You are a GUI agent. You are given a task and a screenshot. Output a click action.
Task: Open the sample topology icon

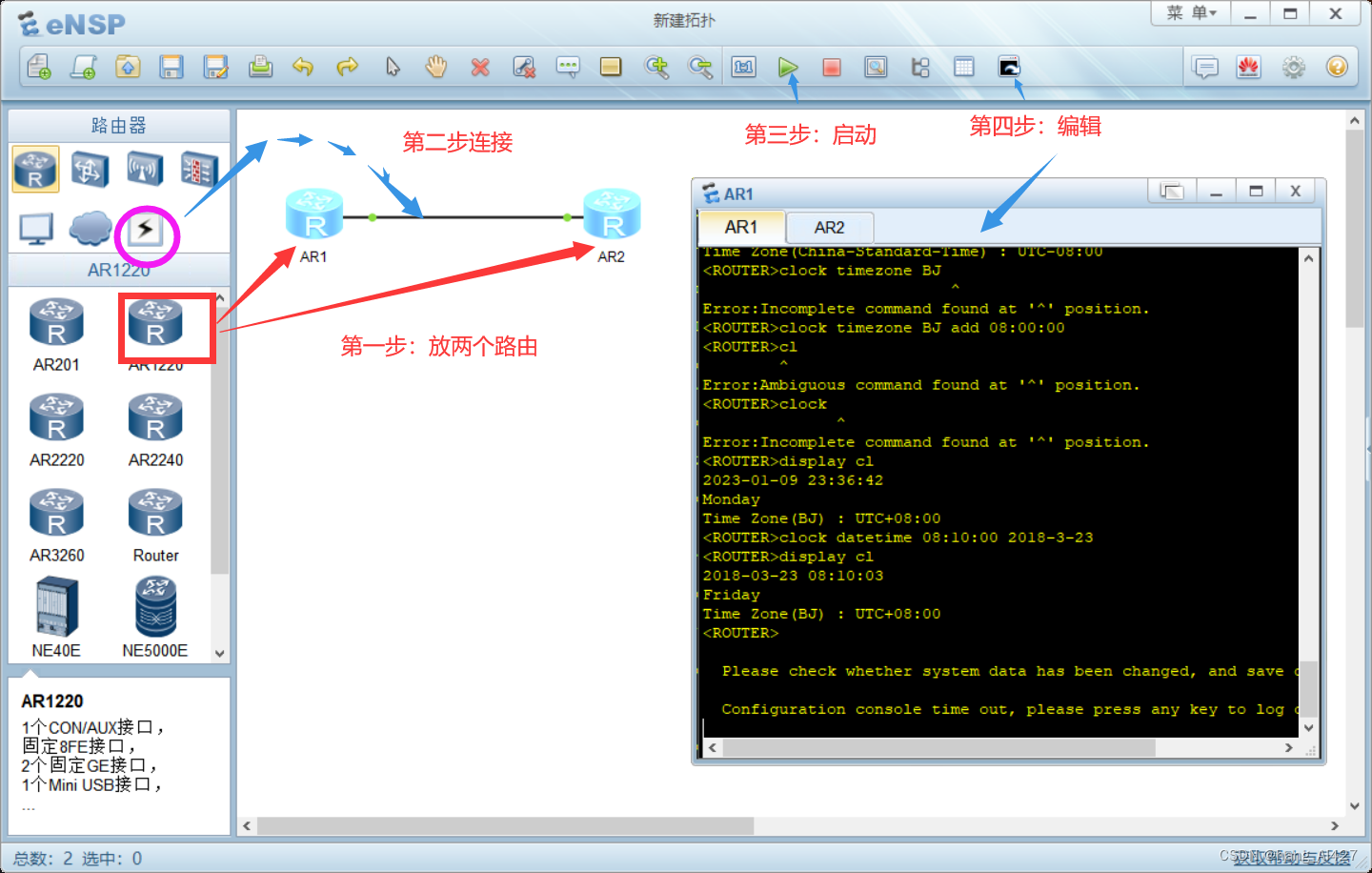coord(84,67)
